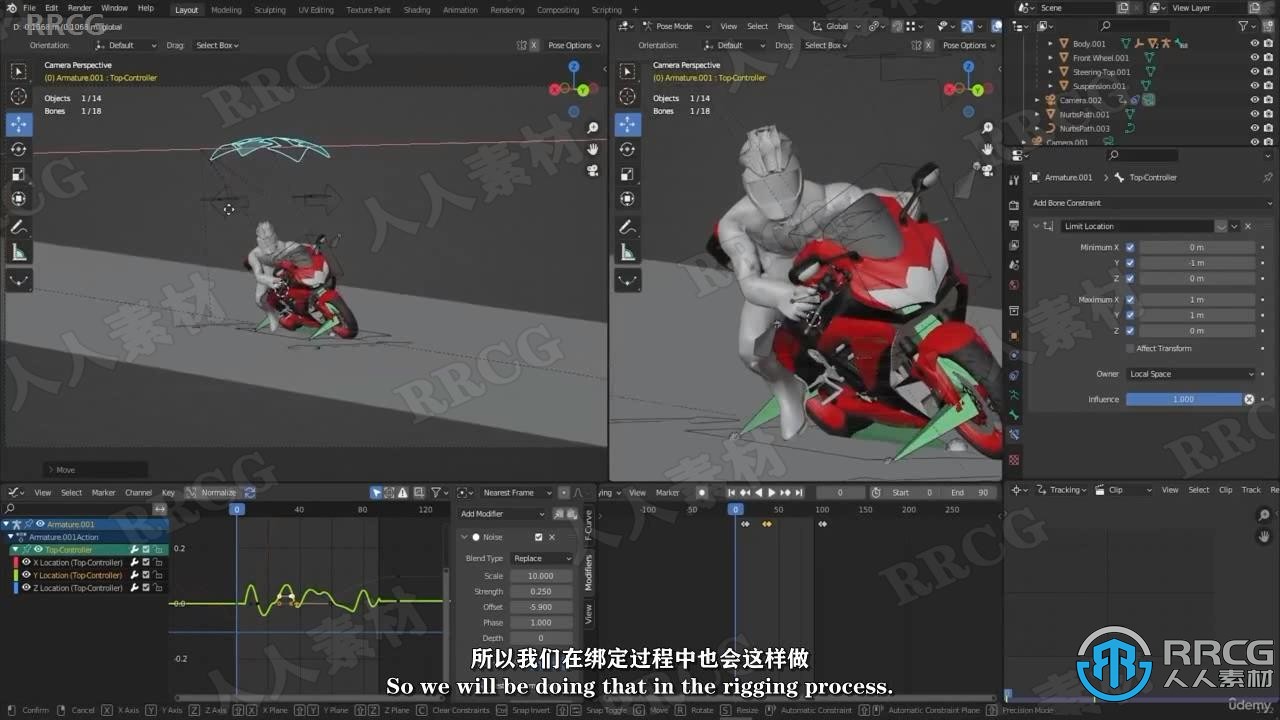The height and width of the screenshot is (720, 1280).
Task: Mute Y Location (Top-Controller) channel checkbox
Action: (146, 575)
